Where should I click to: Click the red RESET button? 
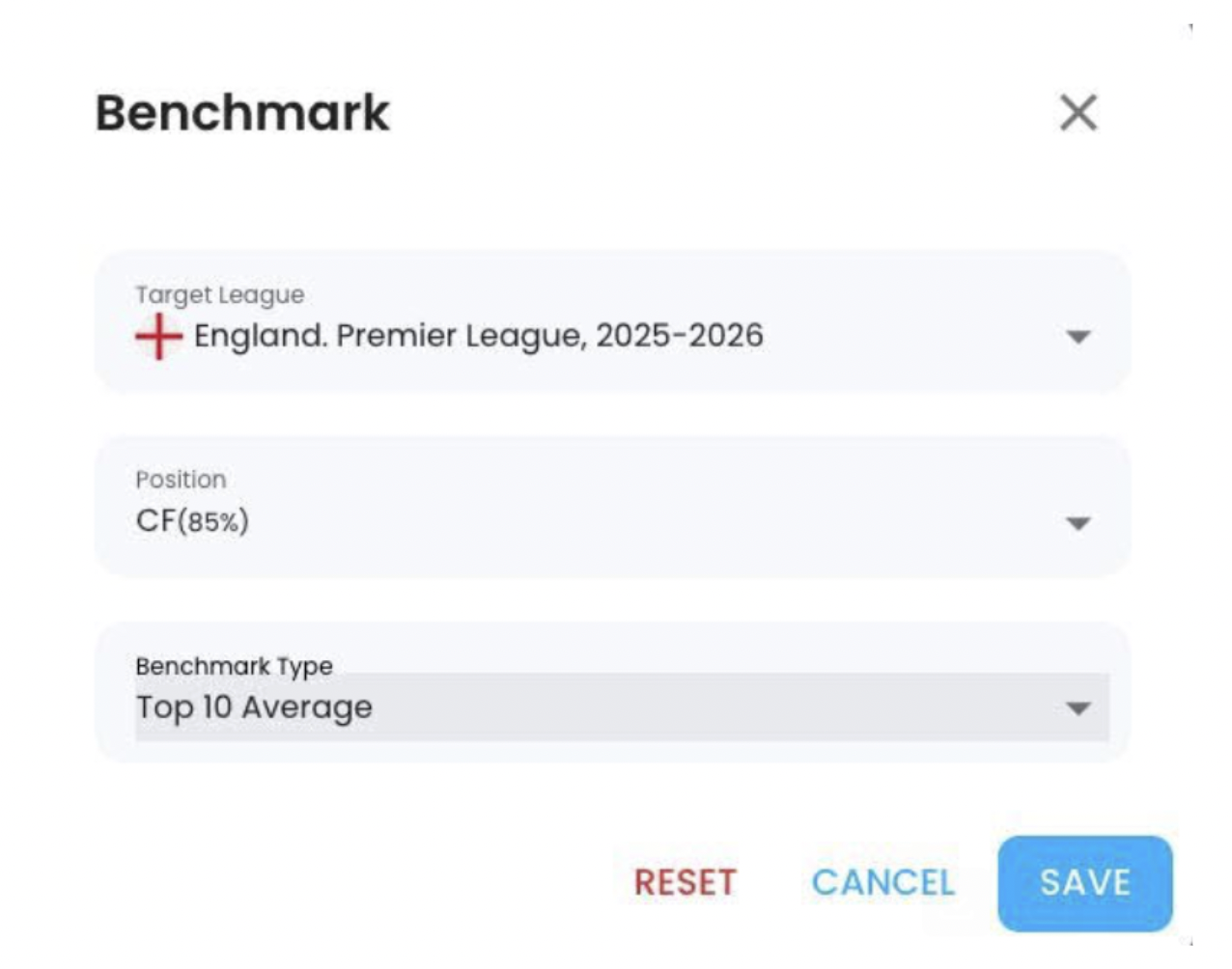685,883
